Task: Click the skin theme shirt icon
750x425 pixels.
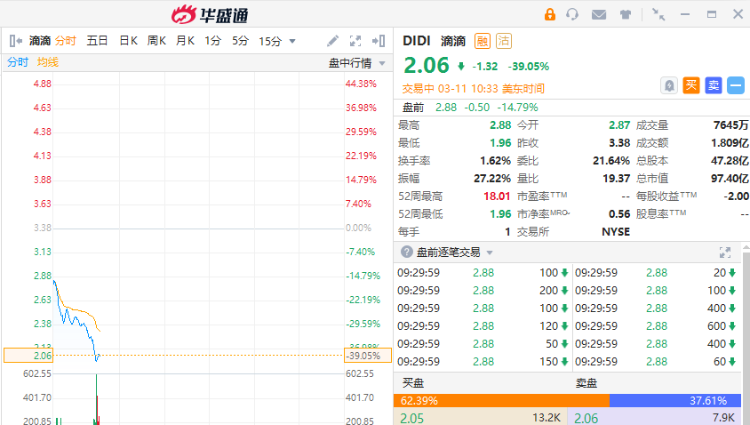Action: click(x=625, y=14)
